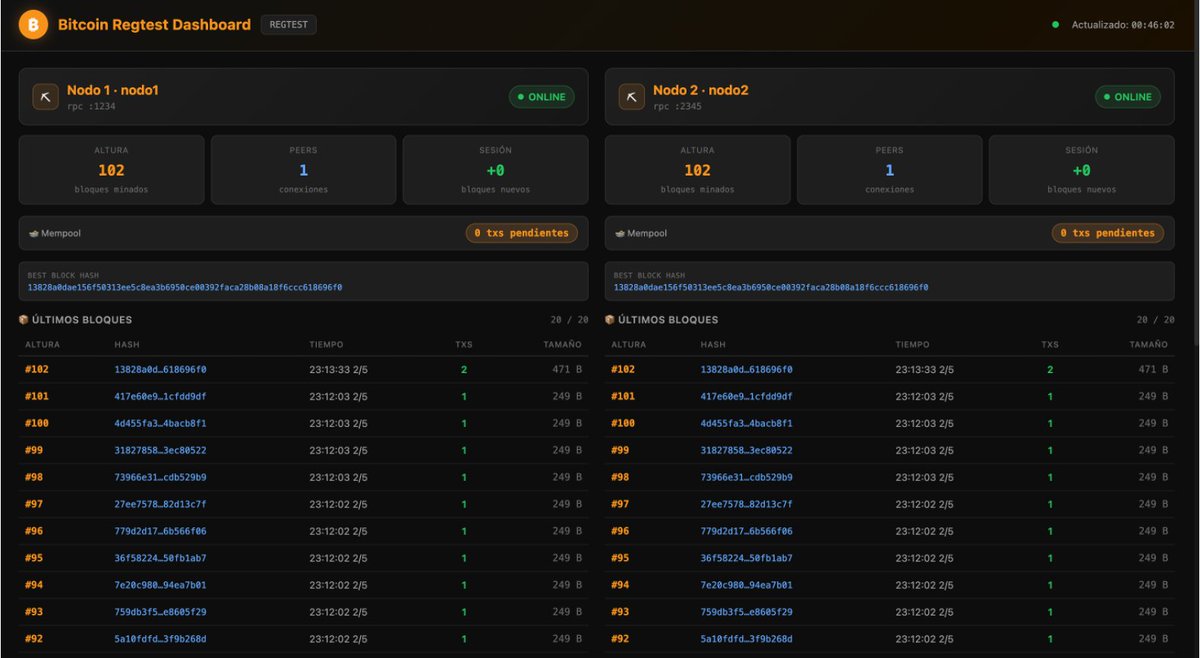Select block #93 in Nodo 1 table
This screenshot has width=1200, height=658.
pyautogui.click(x=34, y=612)
